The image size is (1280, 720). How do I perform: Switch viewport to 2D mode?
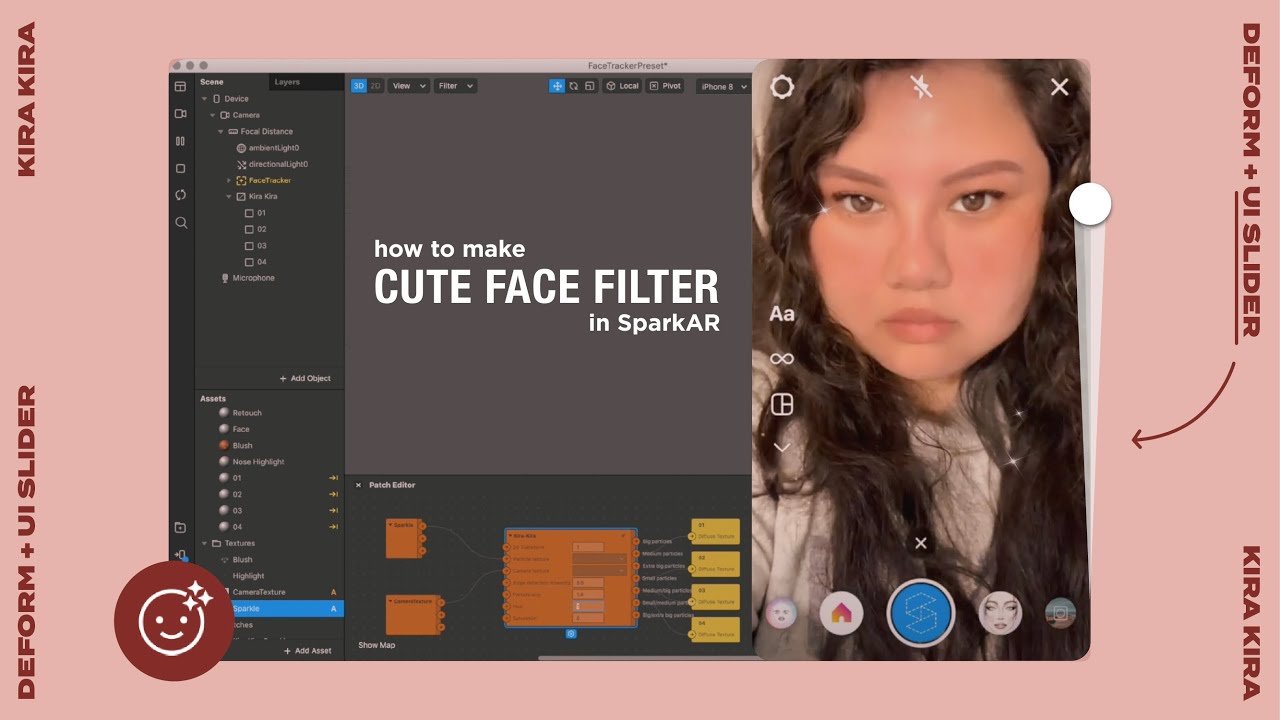coord(376,86)
